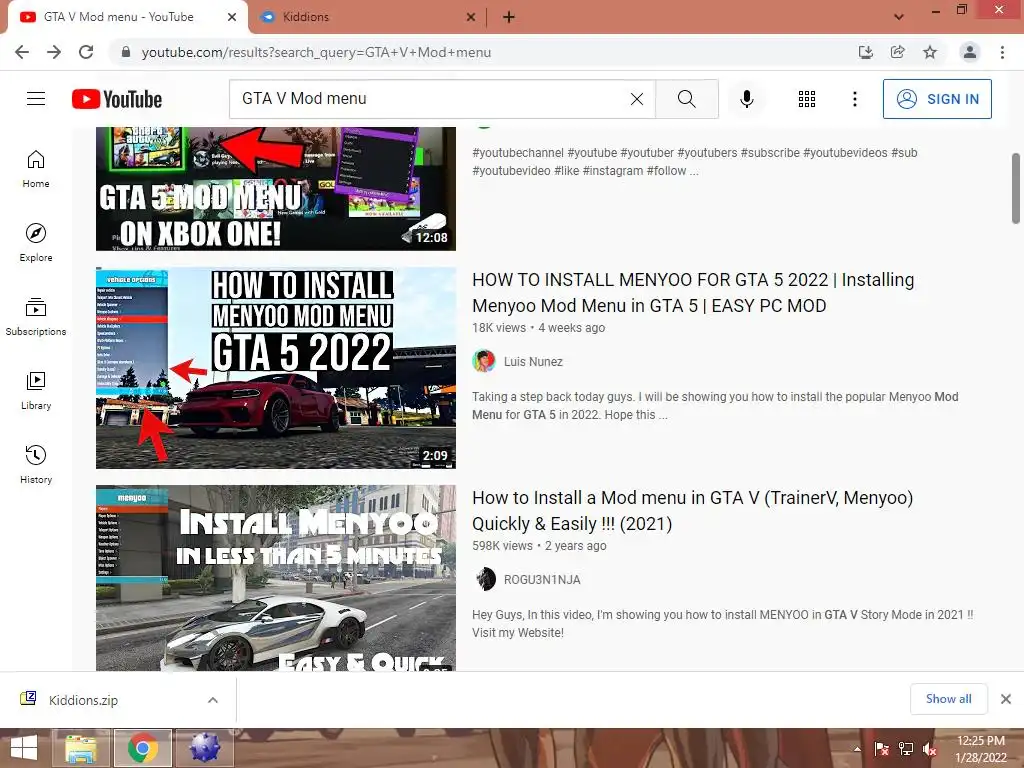Open Explore in the sidebar

36,243
